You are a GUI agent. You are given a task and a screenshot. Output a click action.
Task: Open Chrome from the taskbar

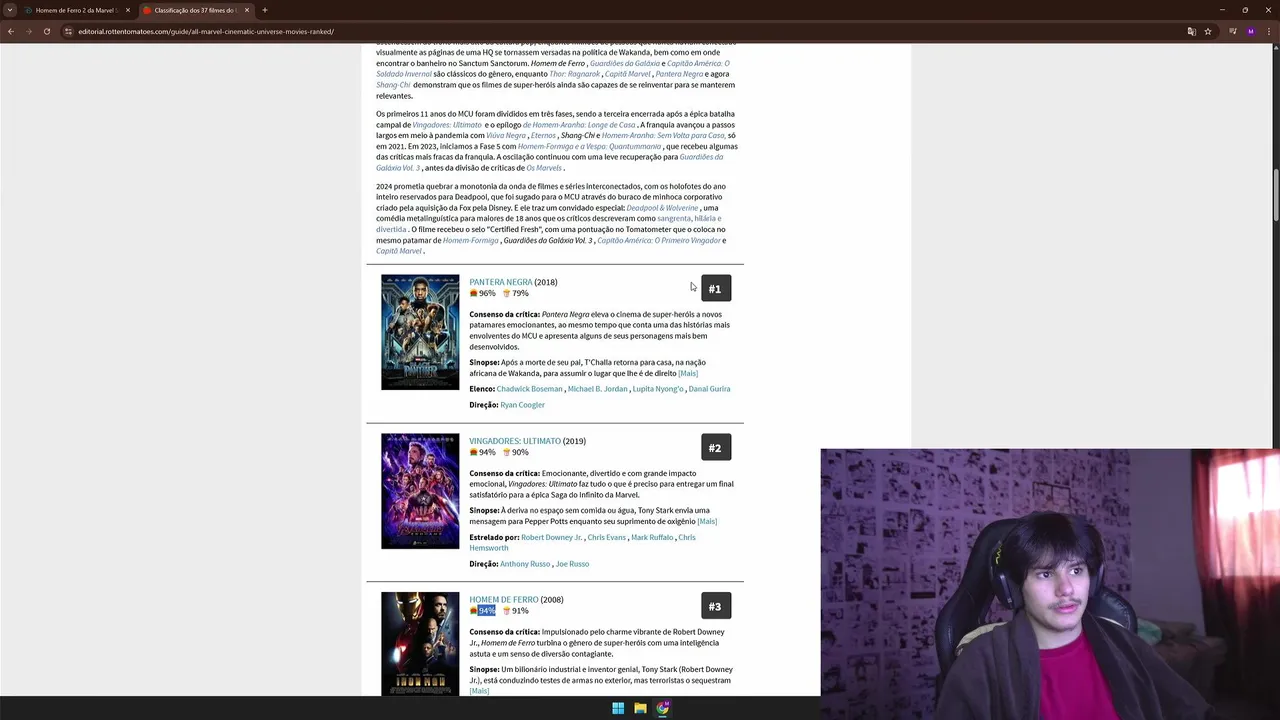pos(662,708)
